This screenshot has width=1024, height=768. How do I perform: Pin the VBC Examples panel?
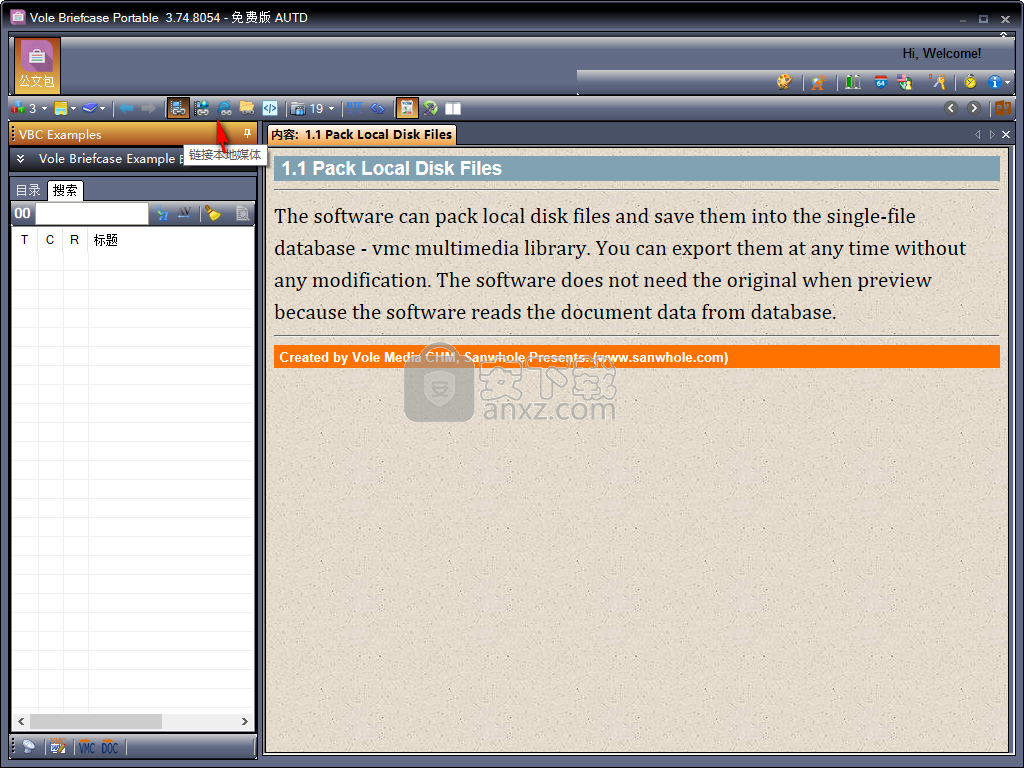coord(248,133)
